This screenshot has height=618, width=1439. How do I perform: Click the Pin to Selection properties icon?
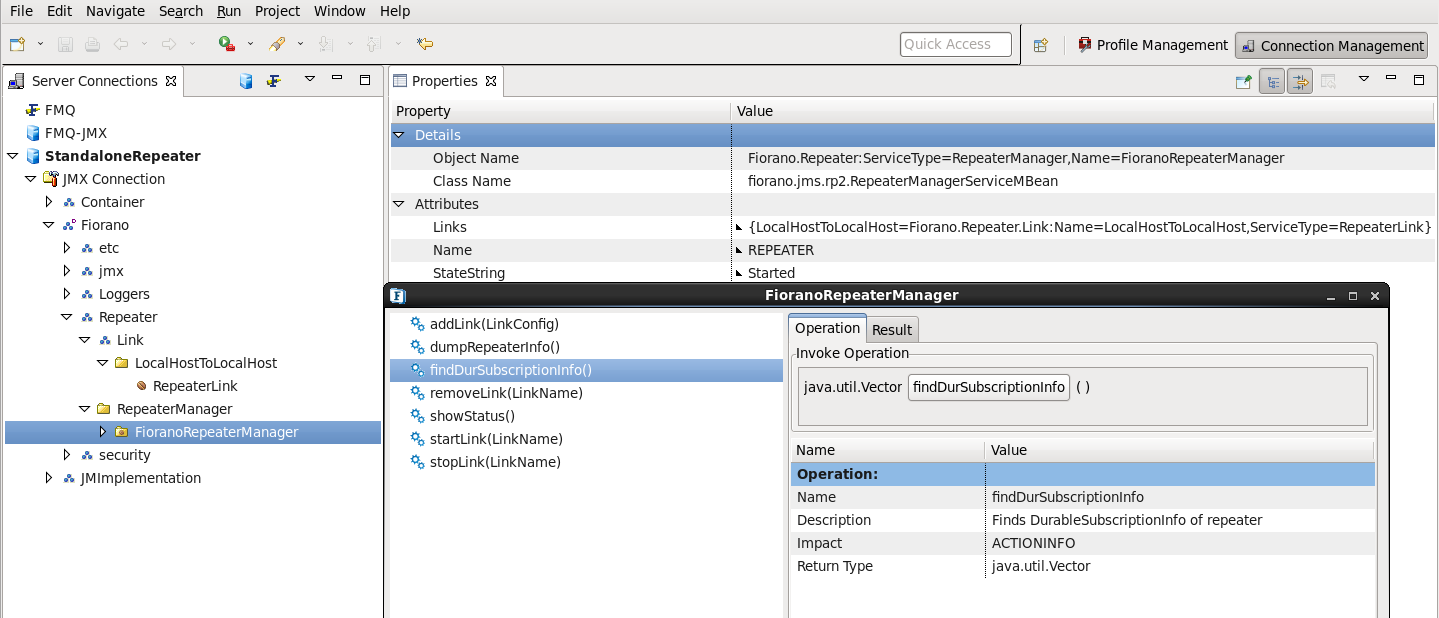coord(1243,82)
